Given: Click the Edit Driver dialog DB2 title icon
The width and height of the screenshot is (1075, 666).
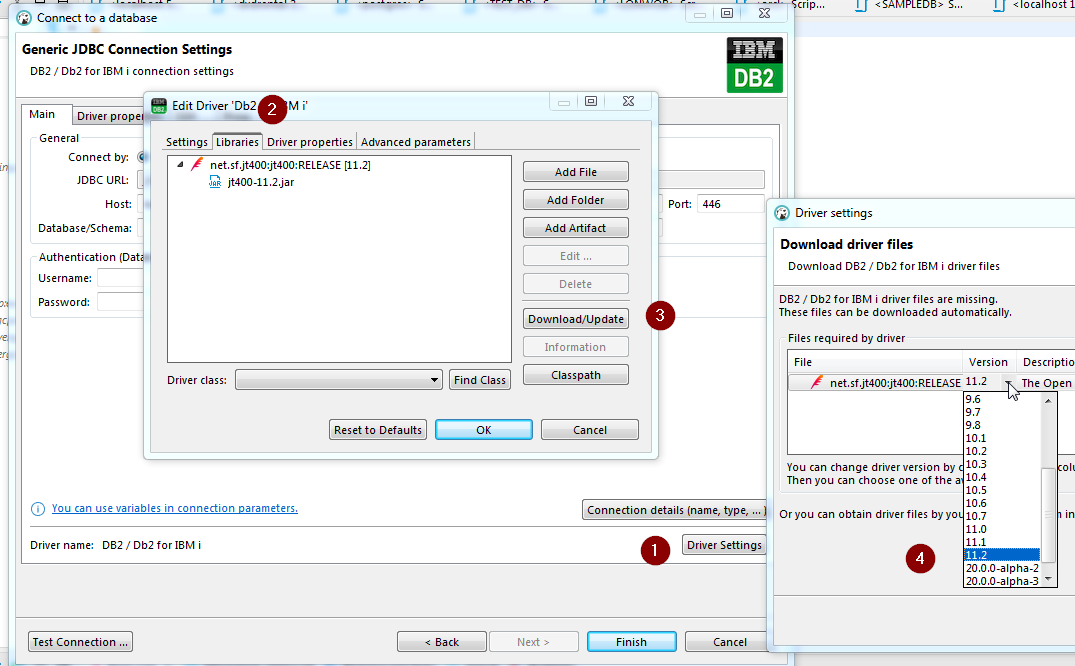Looking at the screenshot, I should (x=159, y=106).
